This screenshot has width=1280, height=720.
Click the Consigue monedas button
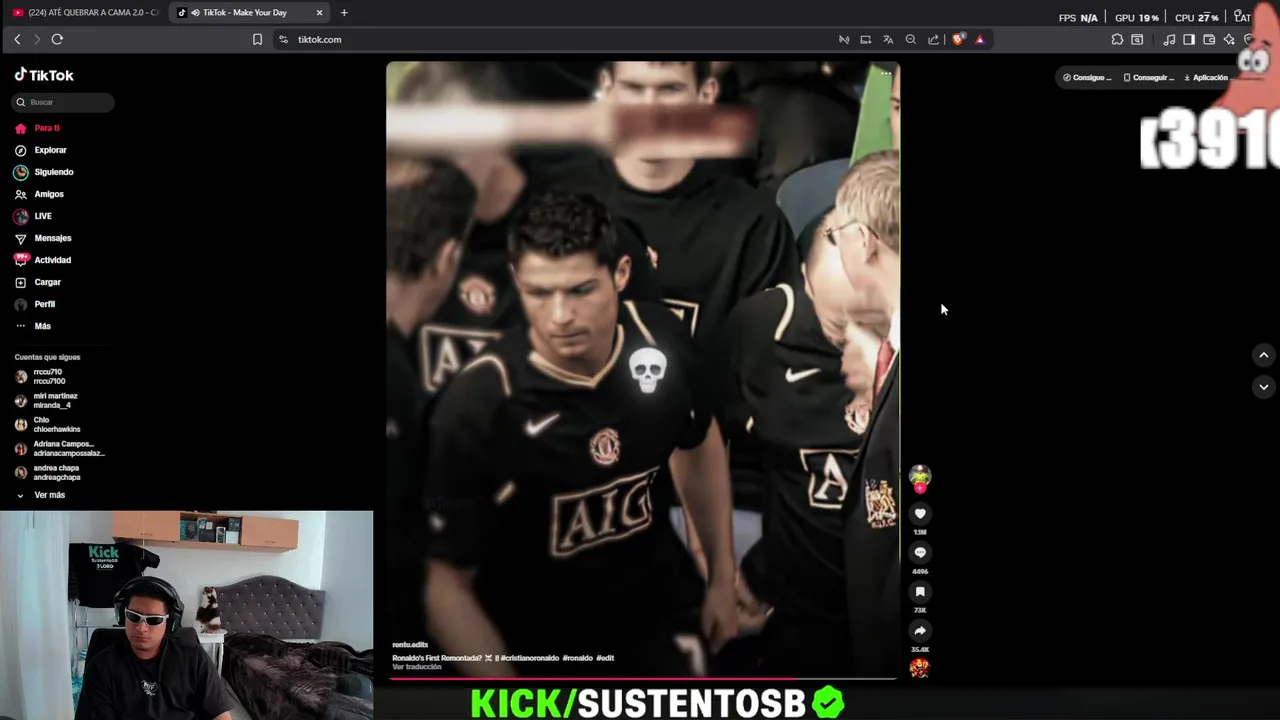pyautogui.click(x=1087, y=77)
